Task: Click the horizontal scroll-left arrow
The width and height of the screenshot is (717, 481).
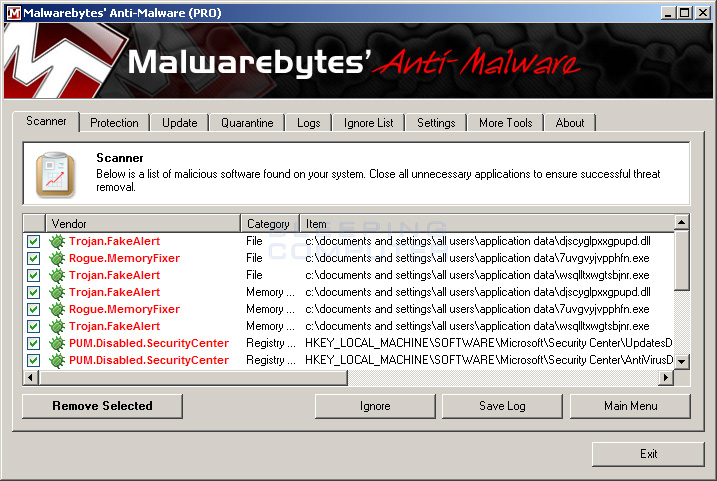Action: [31, 378]
